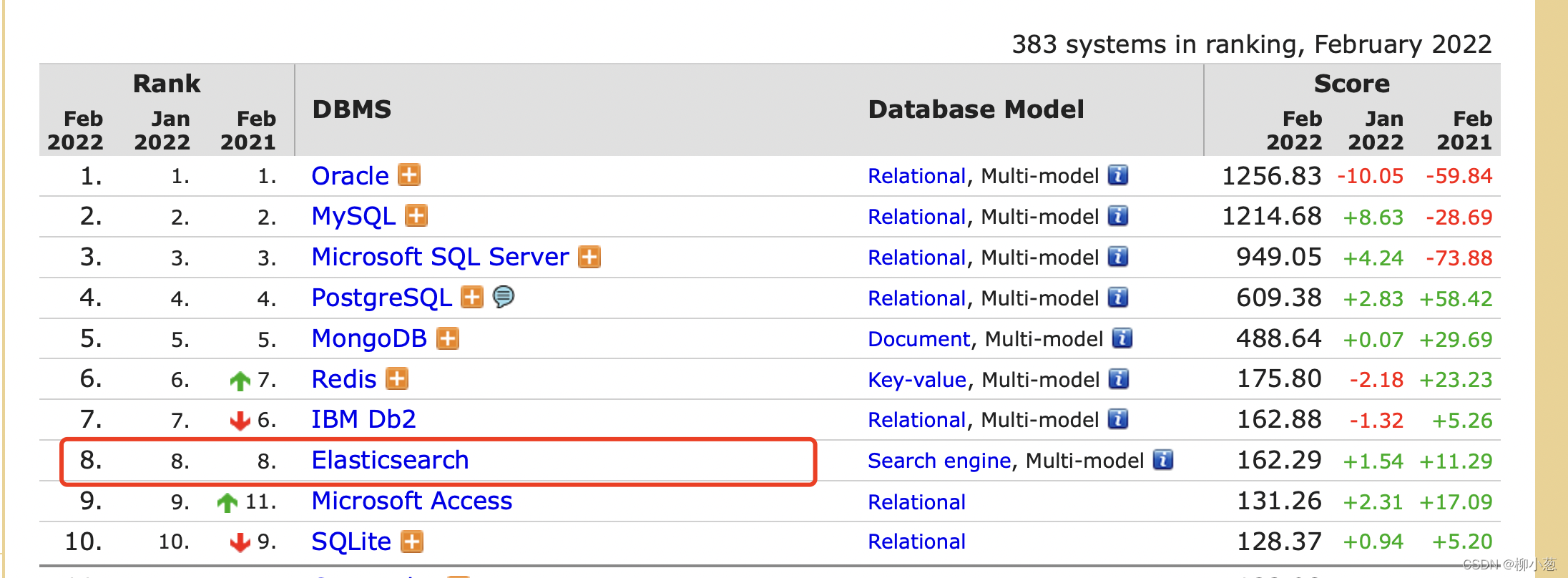Viewport: 1568px width, 578px height.
Task: Expand the plus icon next to Oracle
Action: [x=409, y=175]
